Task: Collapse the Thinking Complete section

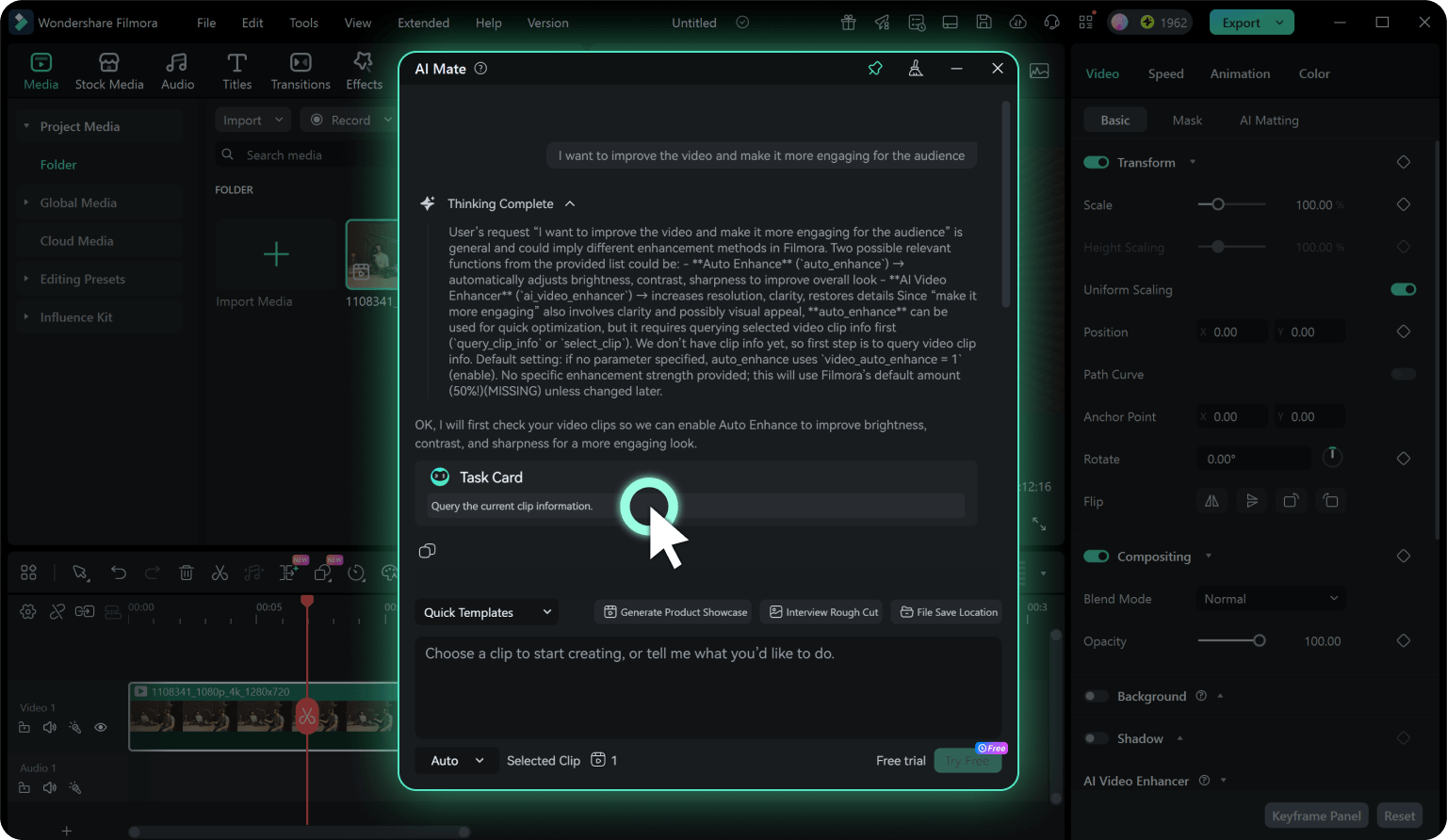Action: [x=570, y=203]
